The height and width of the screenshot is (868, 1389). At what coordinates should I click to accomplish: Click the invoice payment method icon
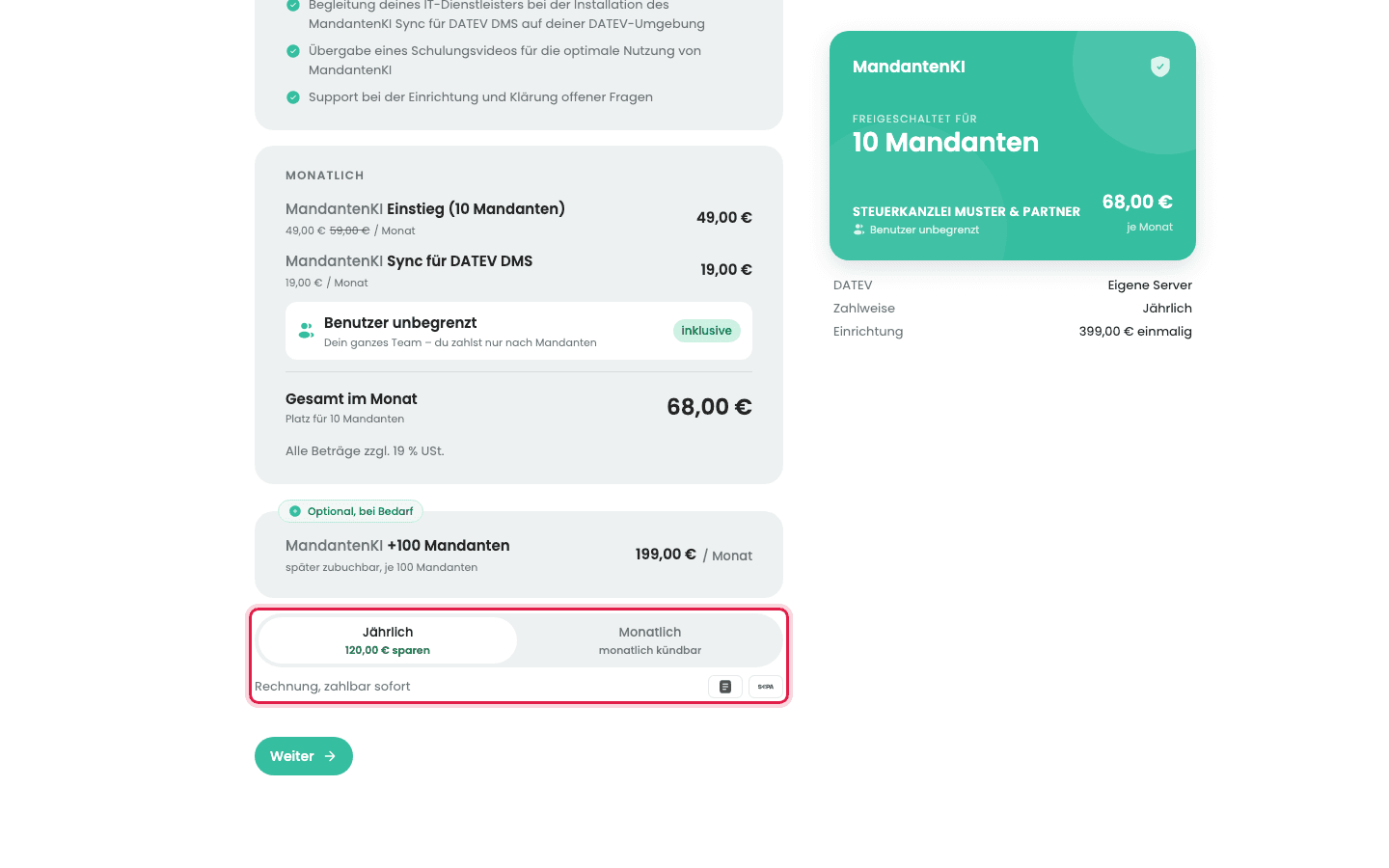pyautogui.click(x=725, y=687)
